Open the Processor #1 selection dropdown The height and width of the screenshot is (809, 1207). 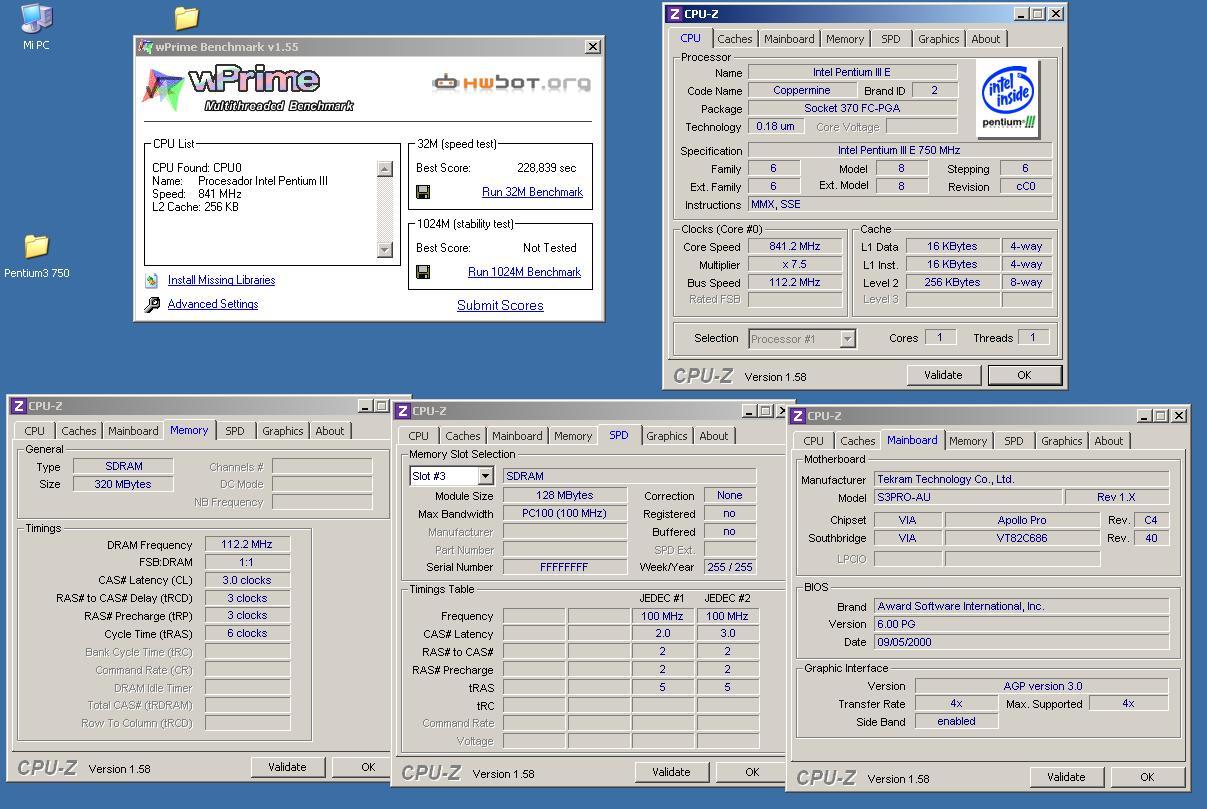coord(847,339)
